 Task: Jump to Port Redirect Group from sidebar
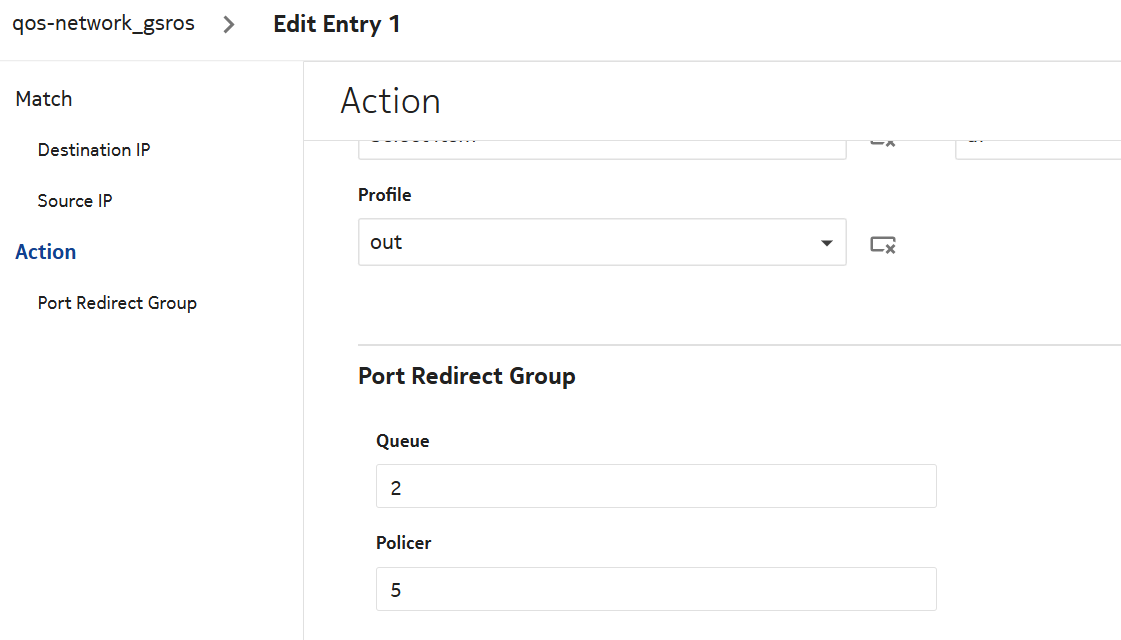click(x=117, y=303)
